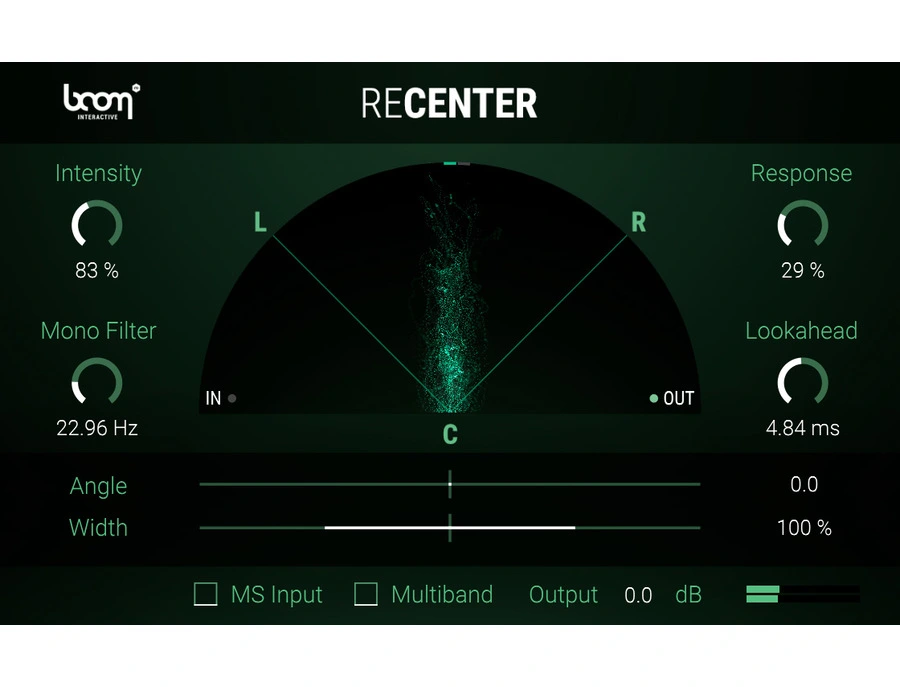Click the Boom Interactive logo
Viewport: 900px width, 687px height.
click(102, 102)
